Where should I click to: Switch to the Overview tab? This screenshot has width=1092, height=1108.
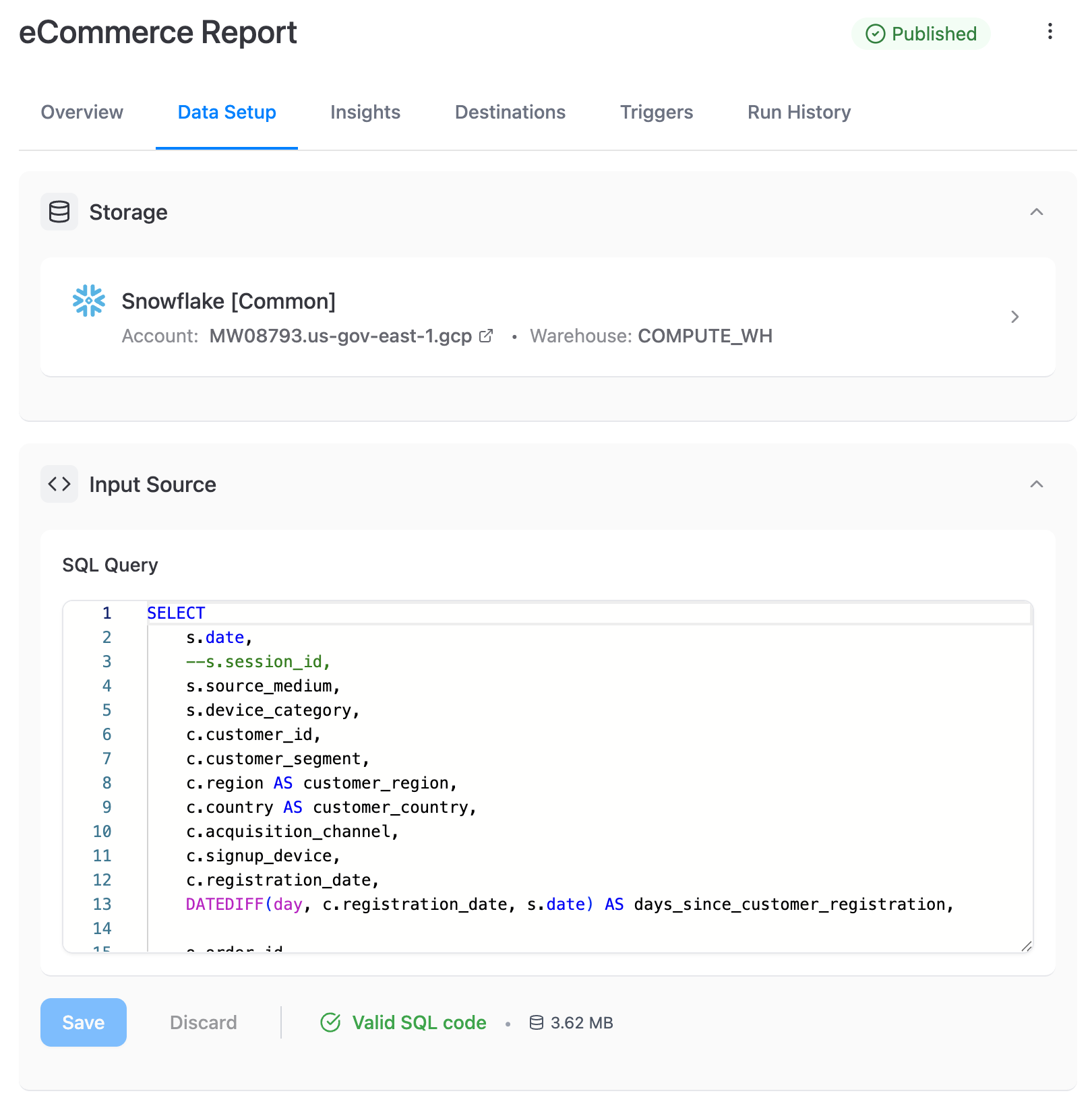click(82, 112)
